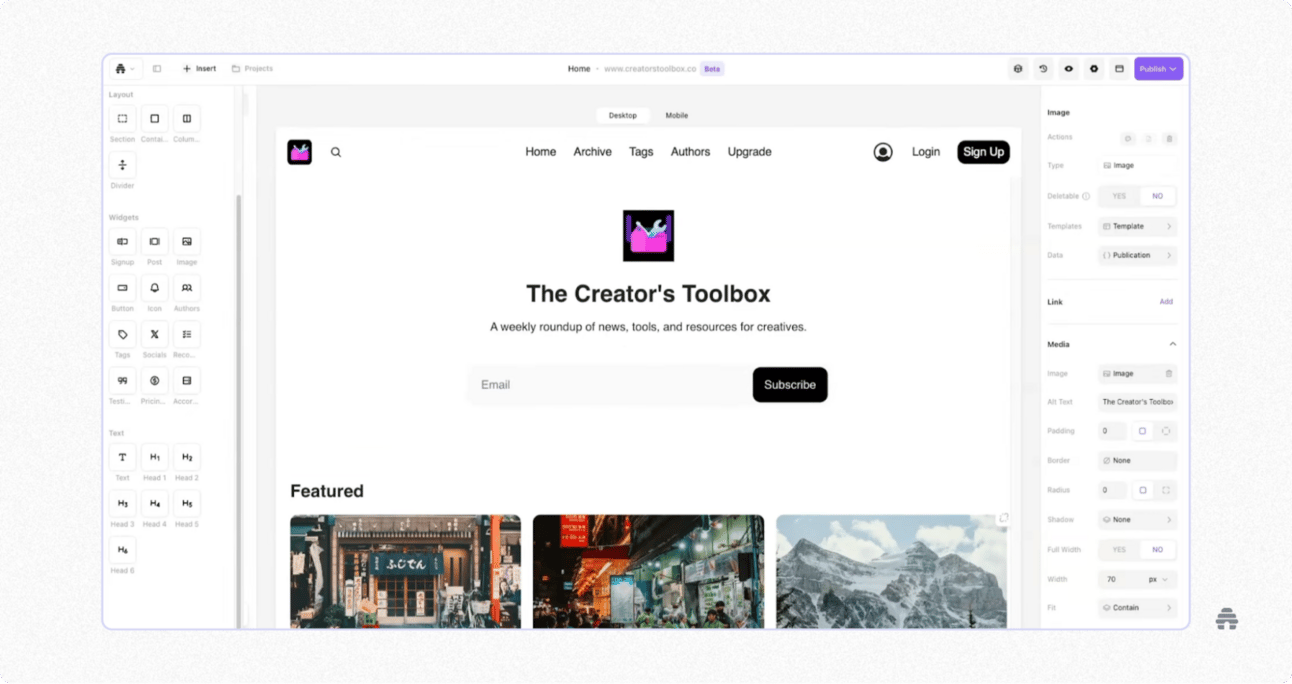Select the Section layout widget
Screen dimensions: 1292x684
tap(122, 119)
